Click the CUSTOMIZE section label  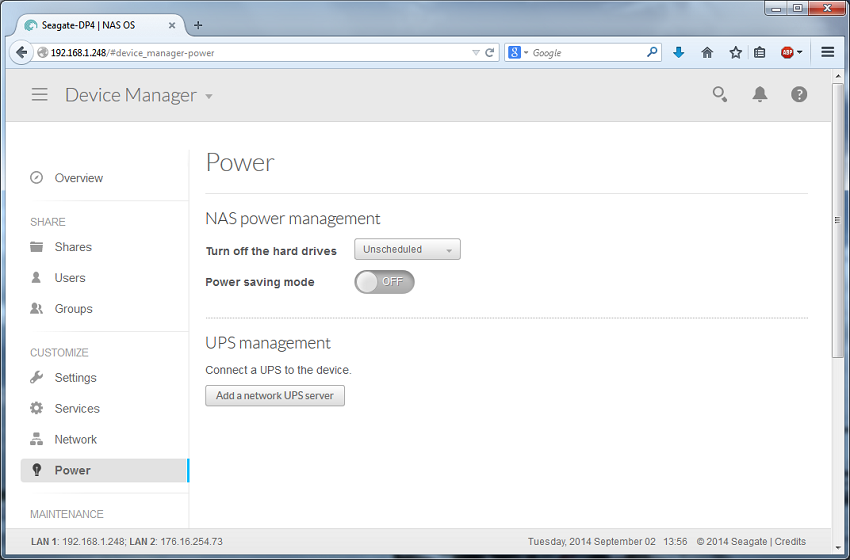click(x=59, y=352)
